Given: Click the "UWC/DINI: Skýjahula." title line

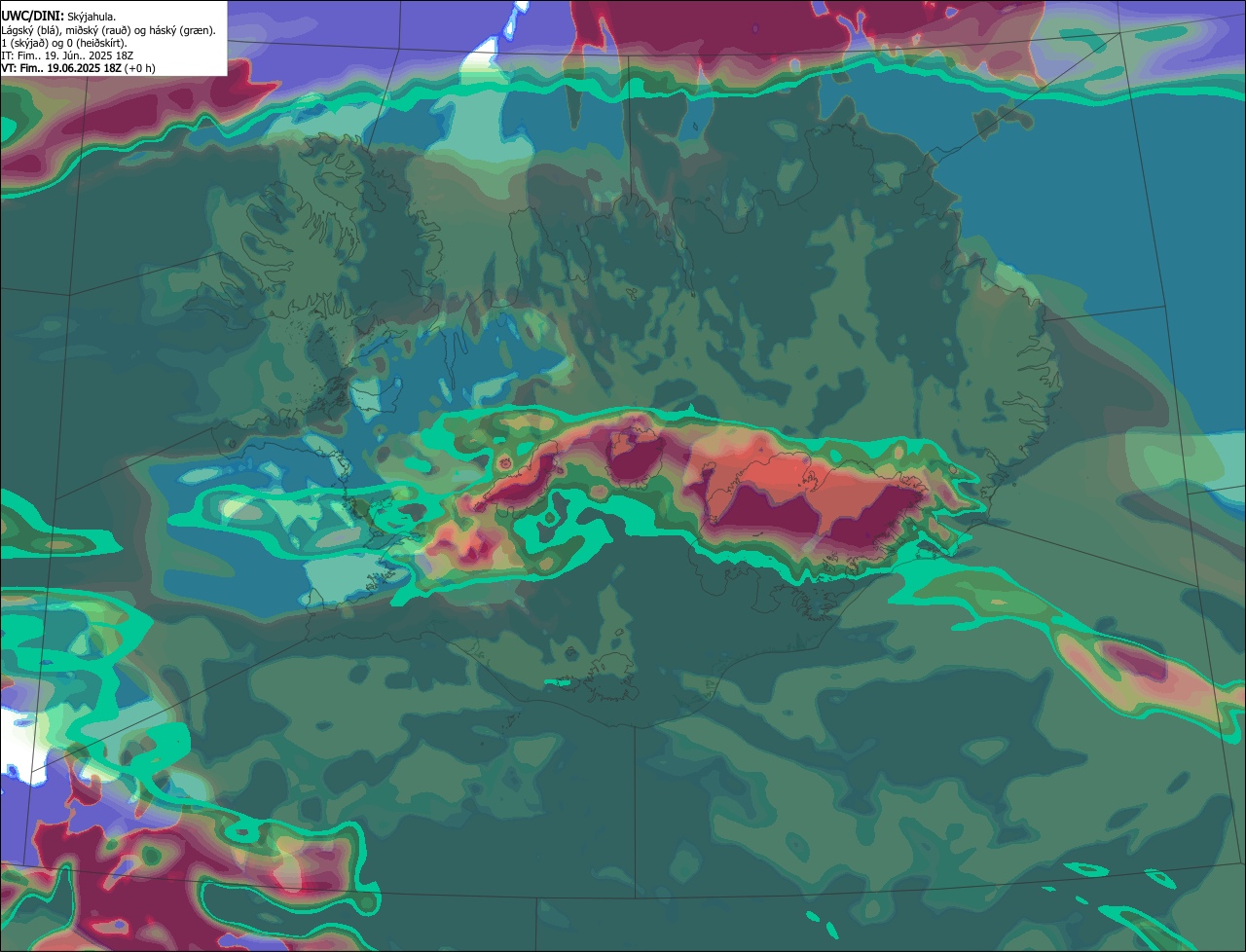Looking at the screenshot, I should pyautogui.click(x=58, y=17).
